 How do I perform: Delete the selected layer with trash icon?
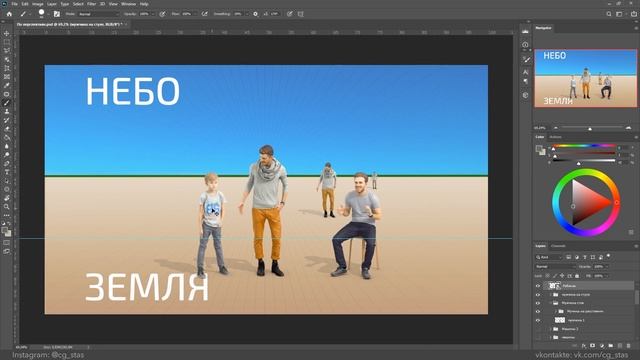point(629,346)
